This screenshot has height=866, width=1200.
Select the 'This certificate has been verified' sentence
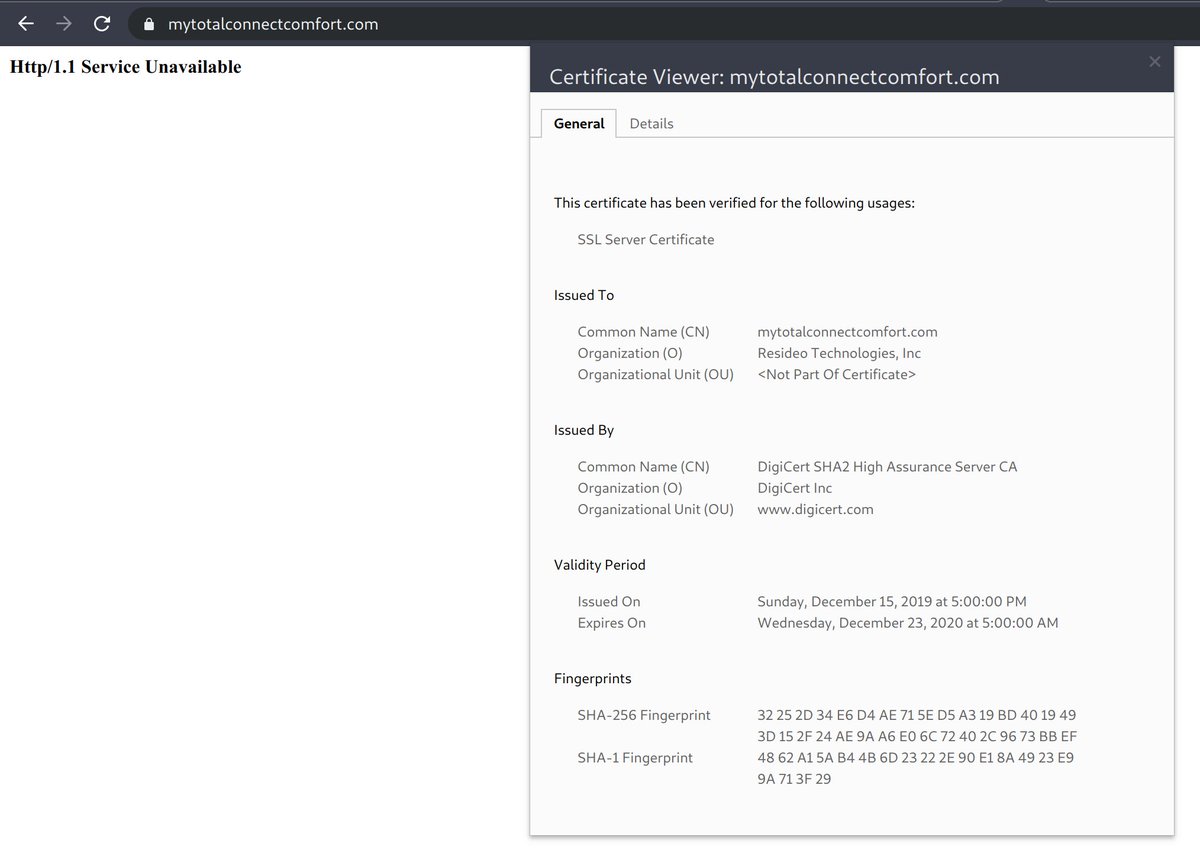click(734, 203)
